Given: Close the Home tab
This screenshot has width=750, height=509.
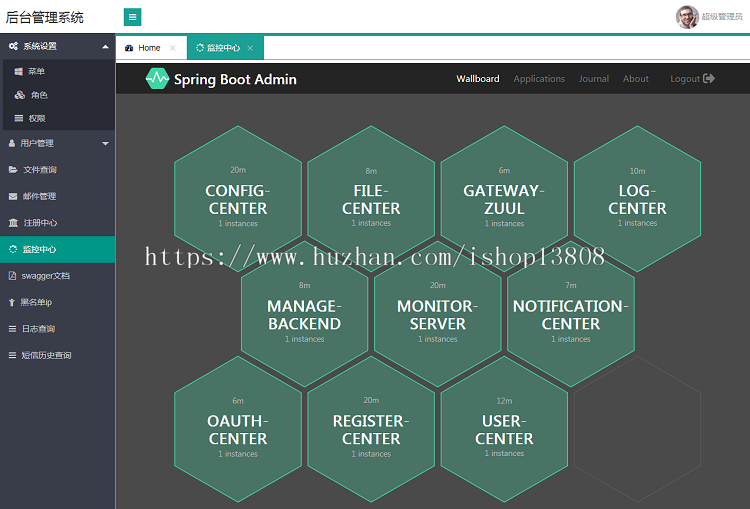Looking at the screenshot, I should [173, 48].
